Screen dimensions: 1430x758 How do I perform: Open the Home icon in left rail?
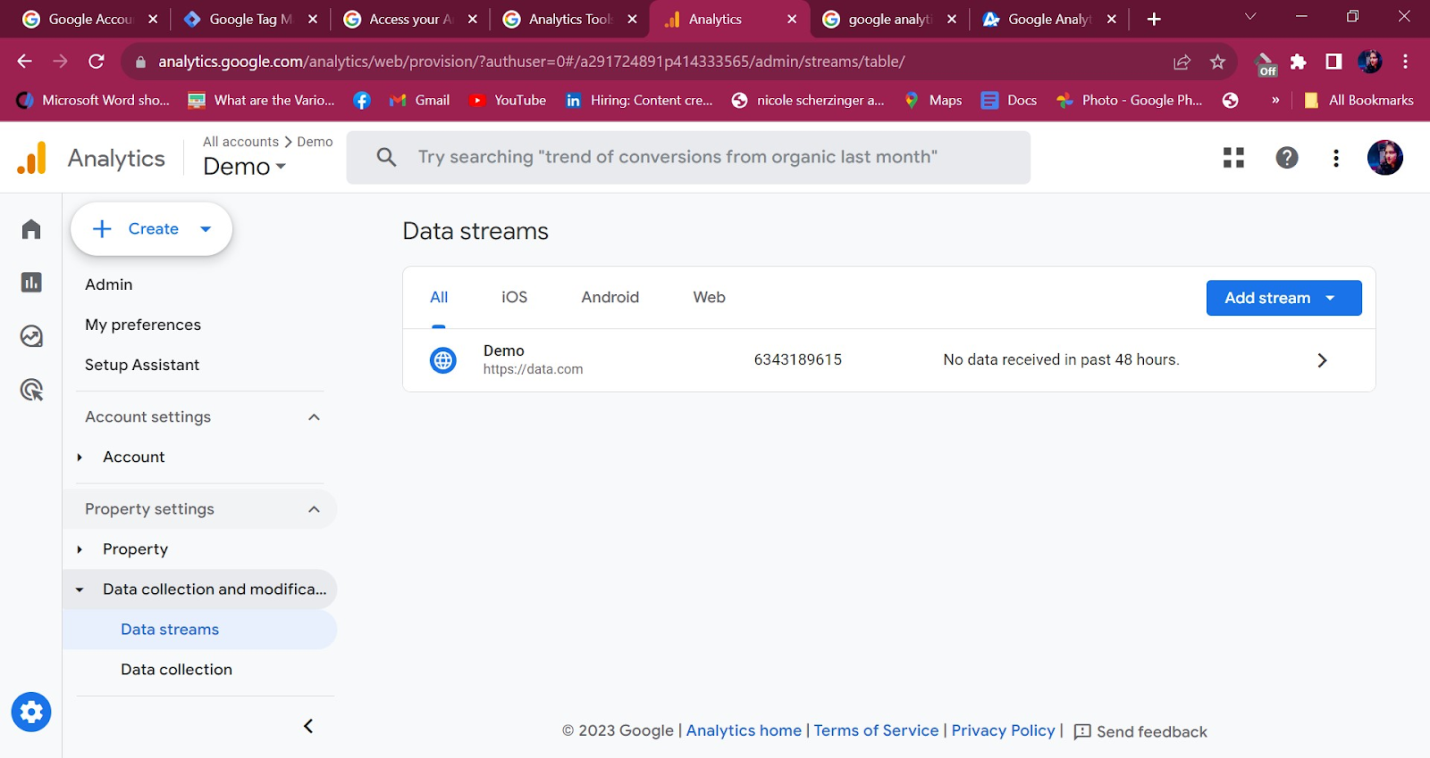point(31,229)
